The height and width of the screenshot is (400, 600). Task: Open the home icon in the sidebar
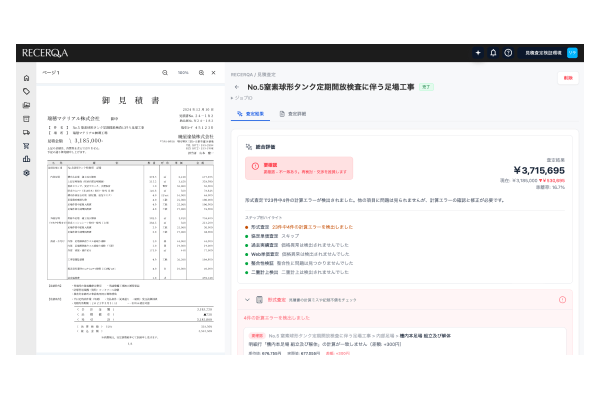click(x=27, y=77)
